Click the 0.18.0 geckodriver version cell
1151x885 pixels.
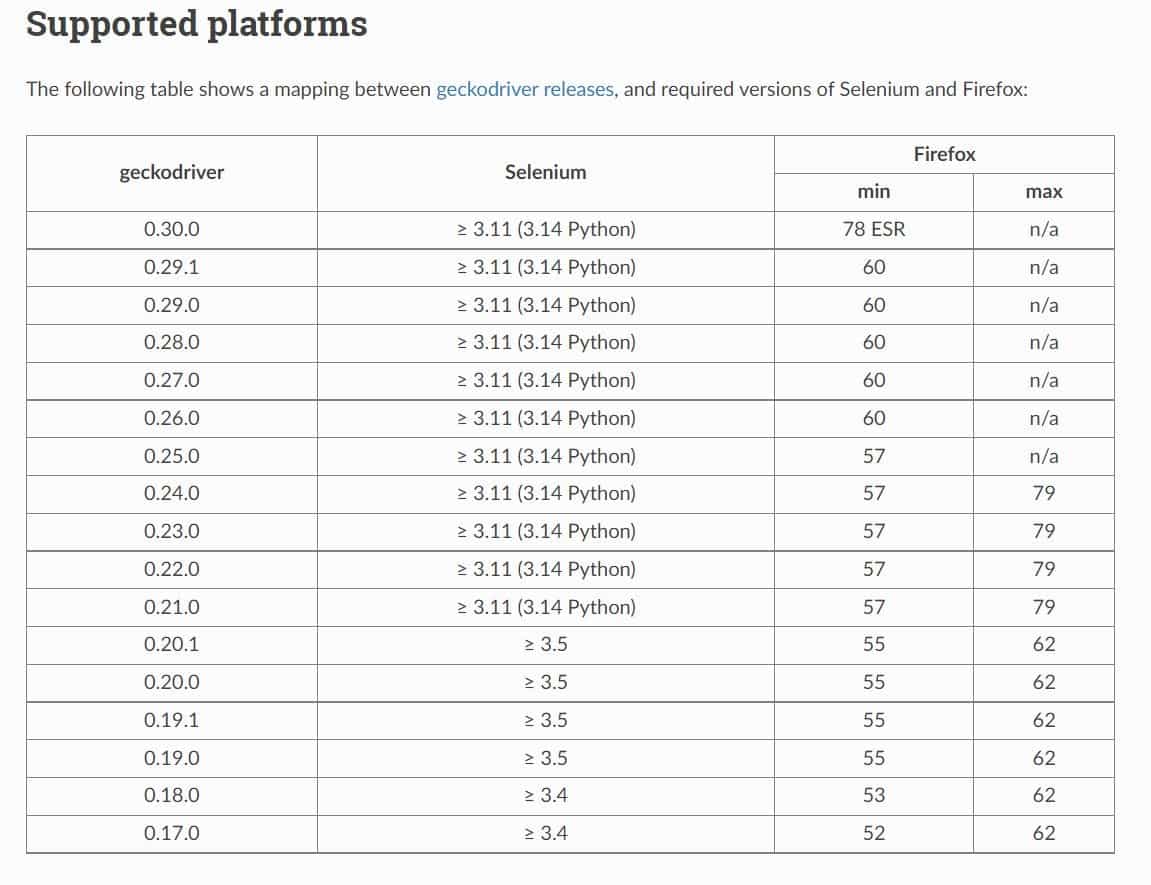(172, 795)
